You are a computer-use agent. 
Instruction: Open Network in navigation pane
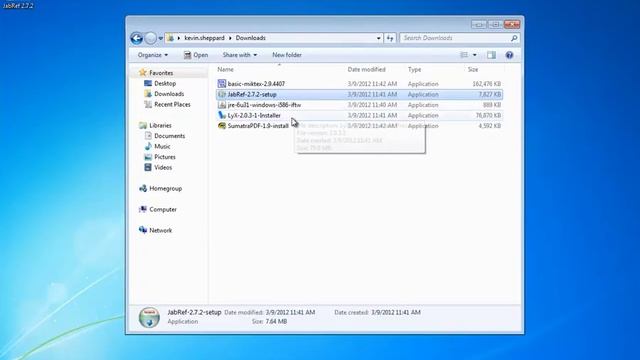click(160, 230)
